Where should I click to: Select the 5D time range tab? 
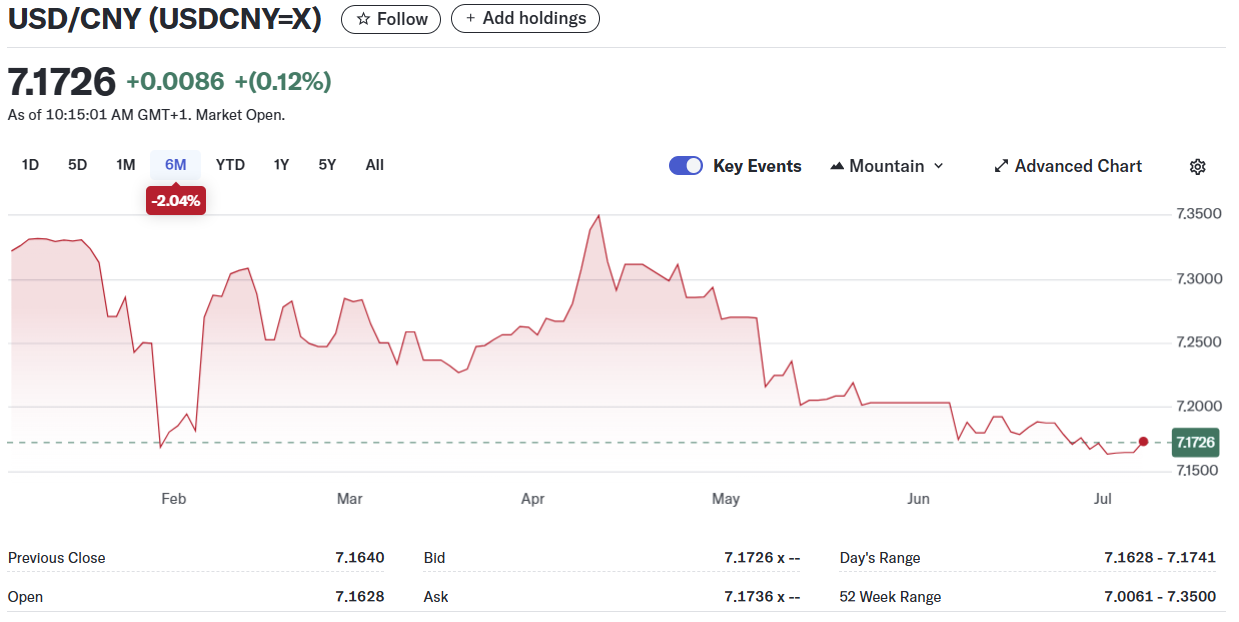coord(77,165)
